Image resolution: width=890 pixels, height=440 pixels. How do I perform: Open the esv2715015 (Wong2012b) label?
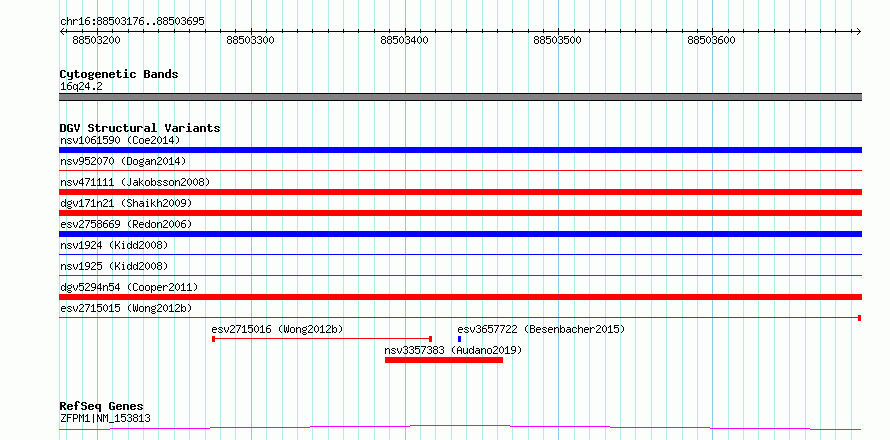click(125, 308)
